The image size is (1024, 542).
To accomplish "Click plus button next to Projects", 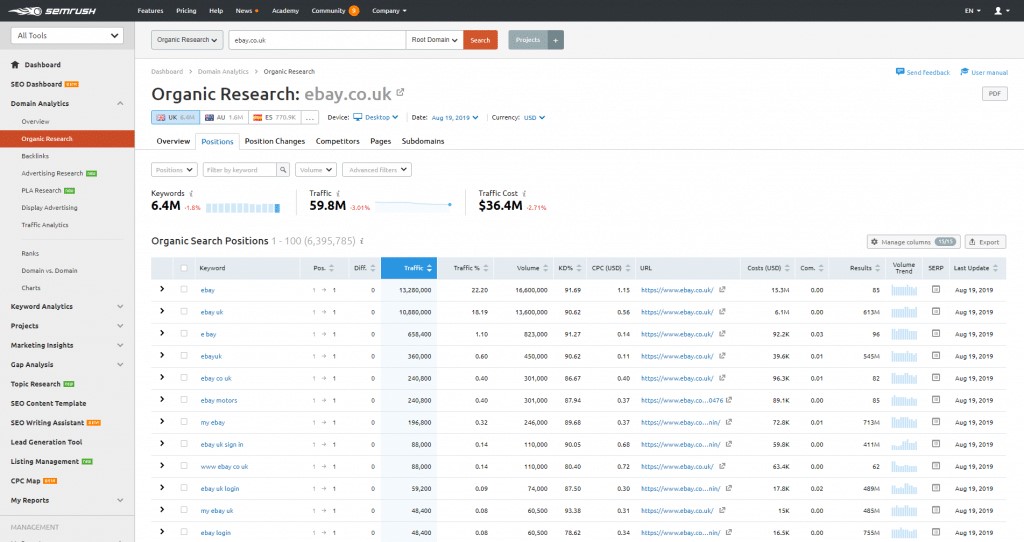I will 556,40.
